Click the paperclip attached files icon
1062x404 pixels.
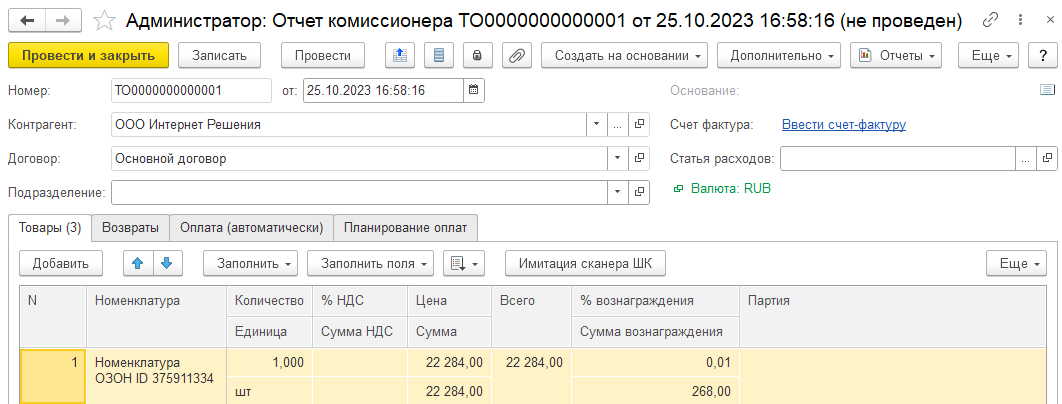pos(517,56)
